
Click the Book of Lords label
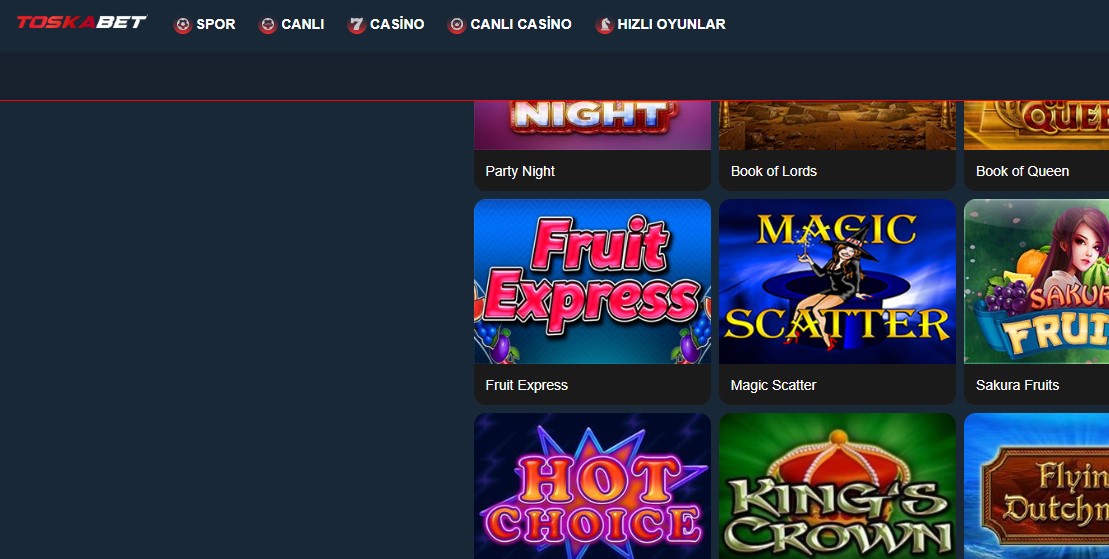click(774, 171)
